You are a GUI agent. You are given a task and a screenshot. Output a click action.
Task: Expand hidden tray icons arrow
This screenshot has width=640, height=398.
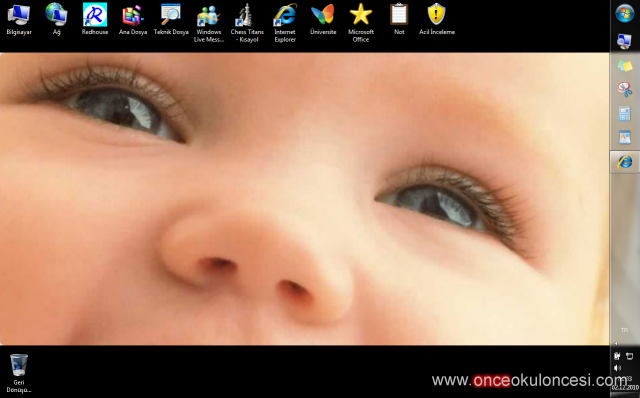(616, 344)
